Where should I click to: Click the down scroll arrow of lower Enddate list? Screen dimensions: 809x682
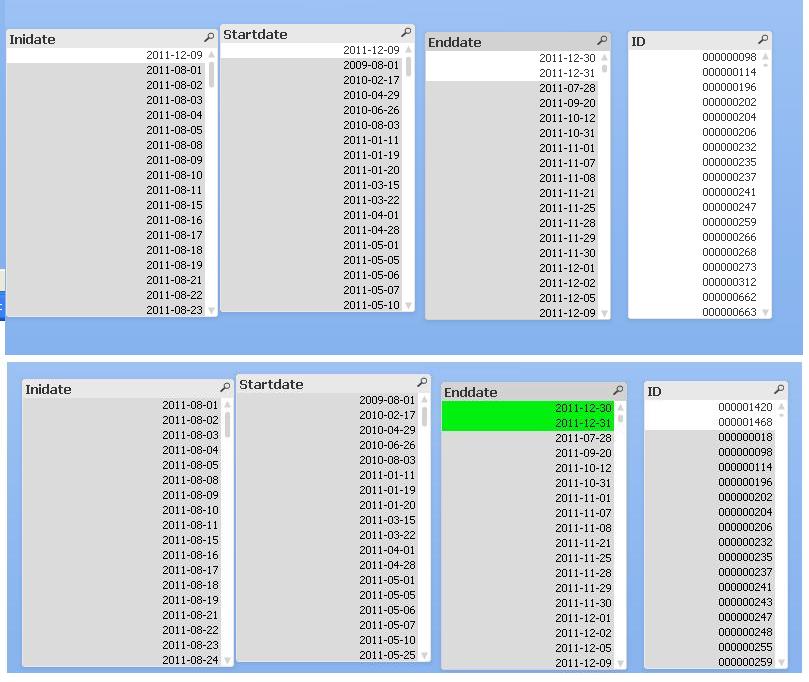point(621,663)
